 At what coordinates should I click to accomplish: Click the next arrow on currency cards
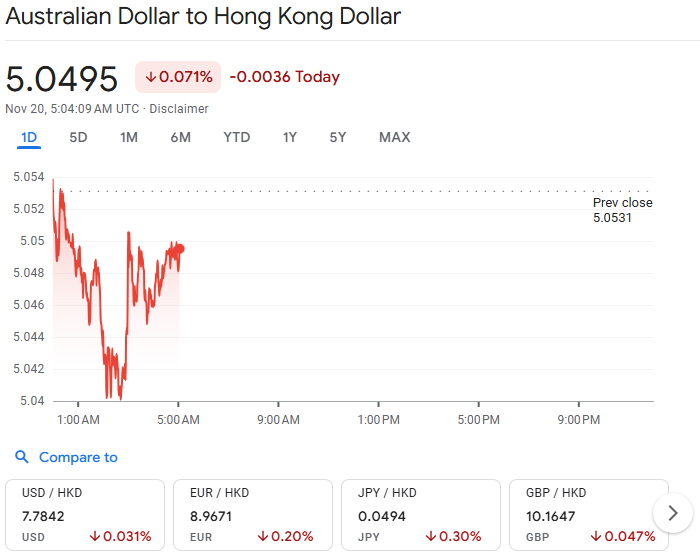click(x=673, y=513)
